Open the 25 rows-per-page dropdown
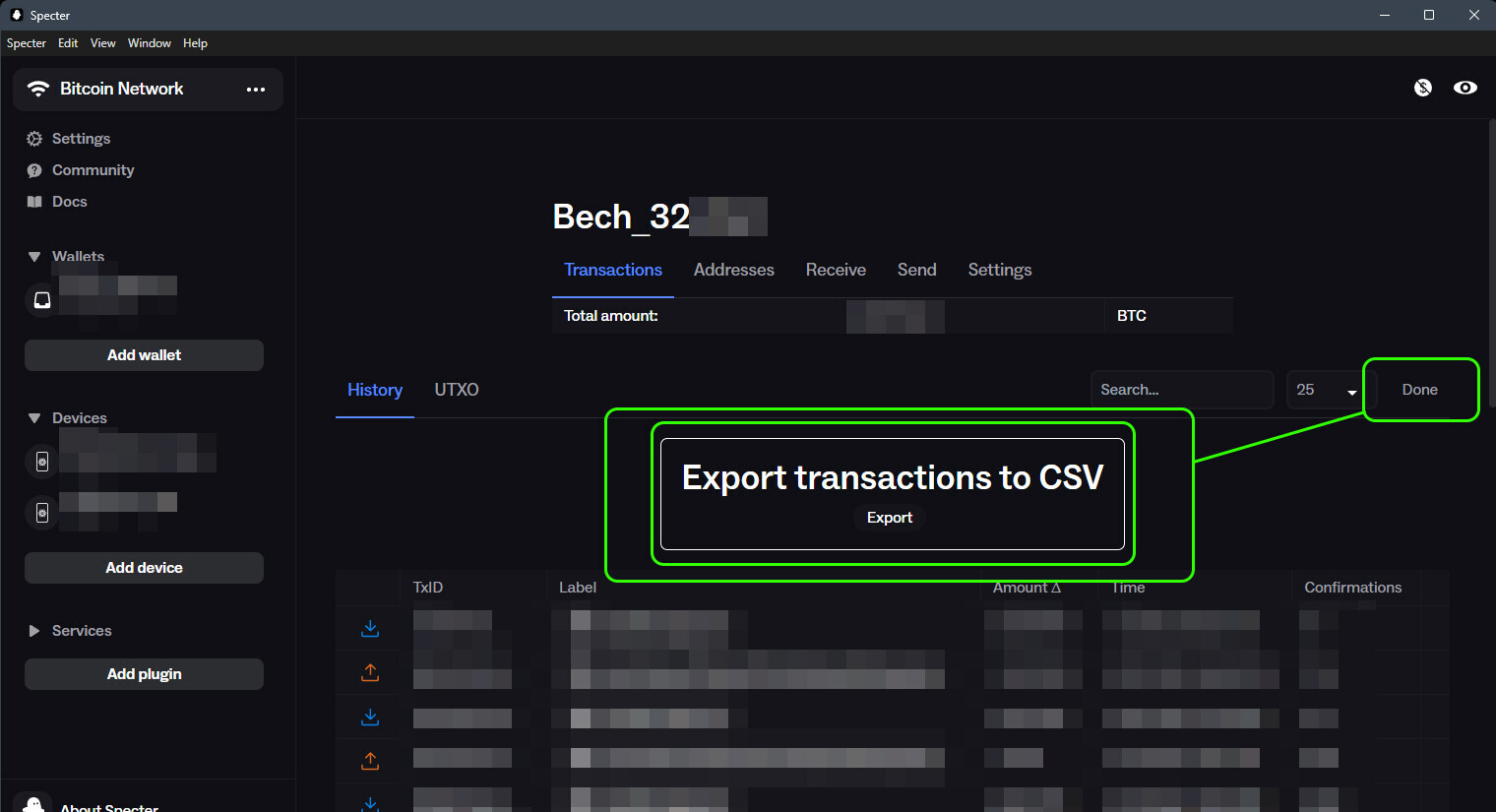 1325,390
